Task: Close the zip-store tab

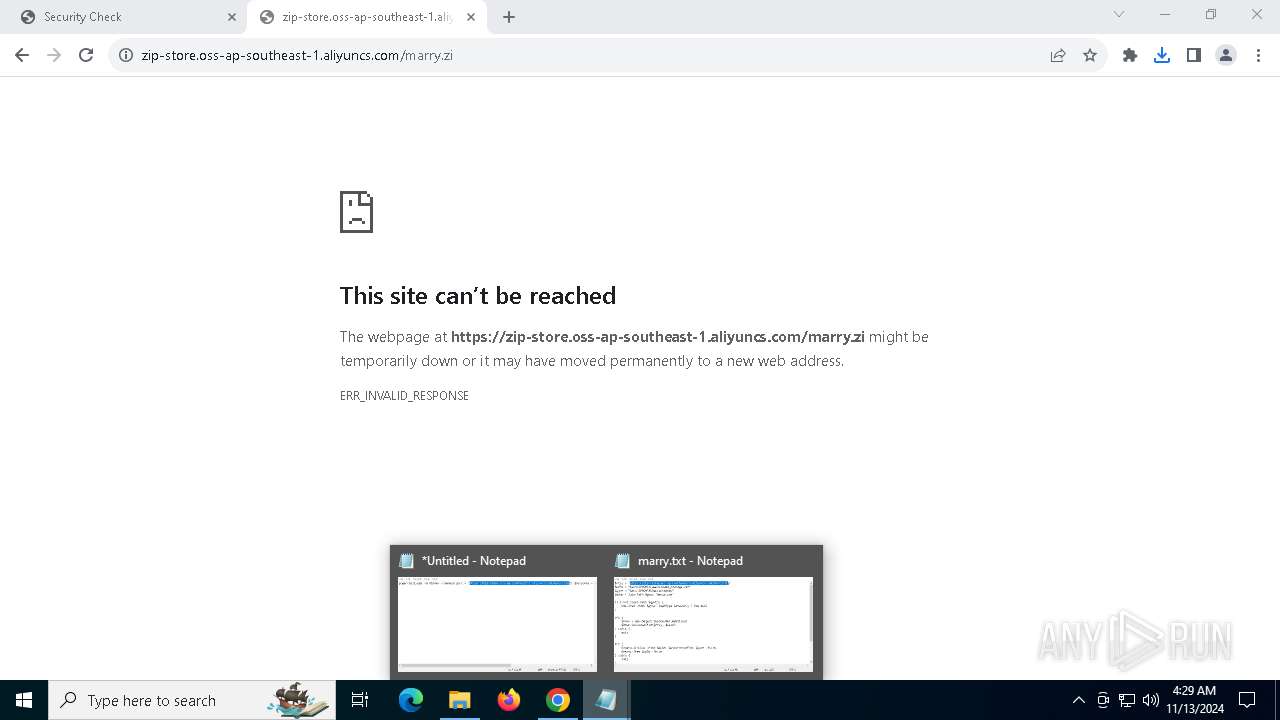Action: [x=471, y=17]
